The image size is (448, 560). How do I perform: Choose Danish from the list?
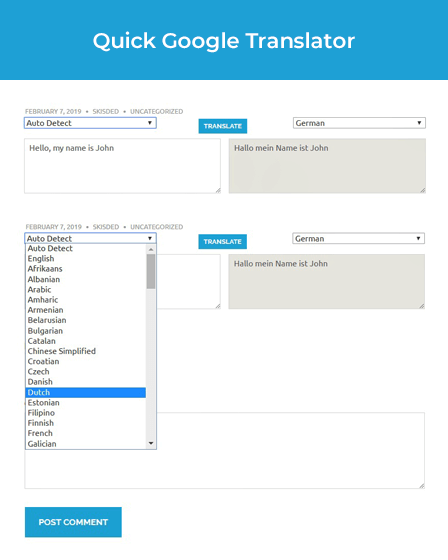coord(86,382)
